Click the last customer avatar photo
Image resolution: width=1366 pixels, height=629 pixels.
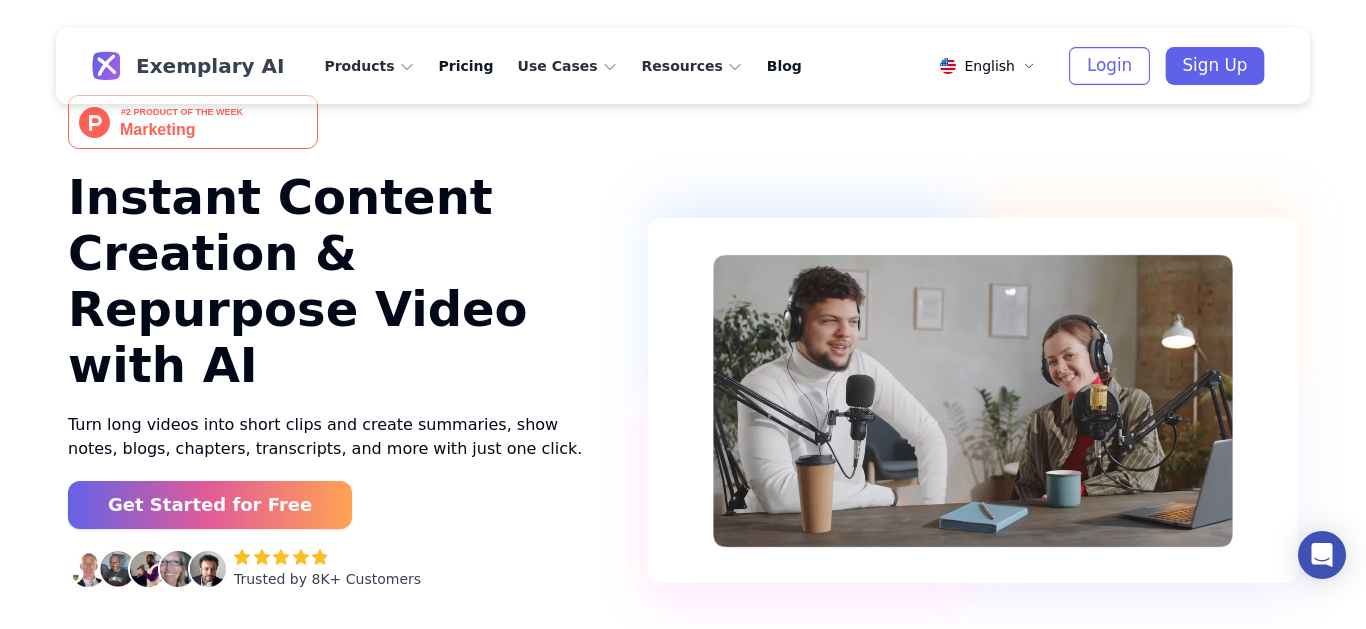tap(208, 569)
